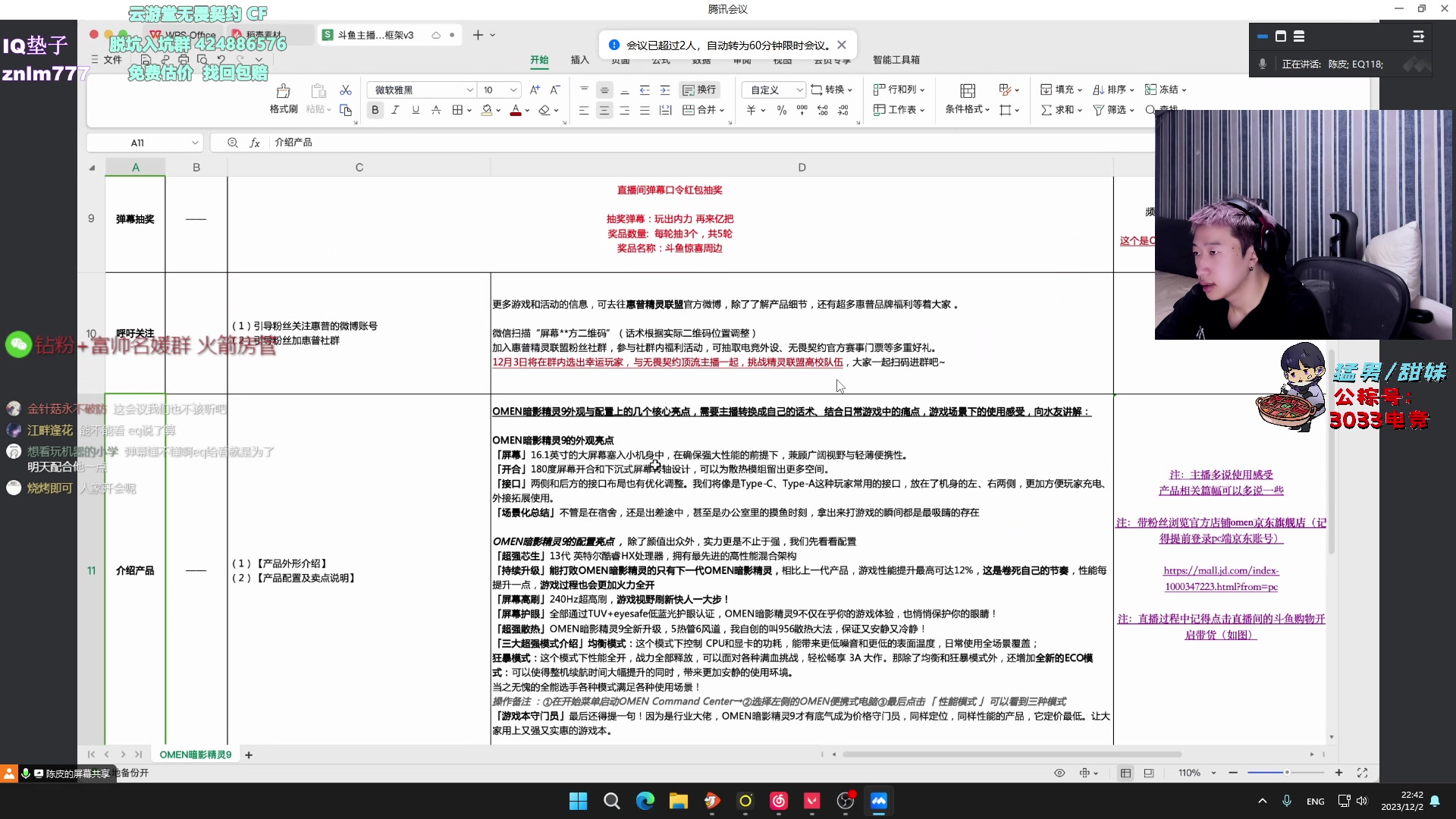This screenshot has width=1456, height=819.
Task: Toggle the eye protection mode icon
Action: (1059, 773)
